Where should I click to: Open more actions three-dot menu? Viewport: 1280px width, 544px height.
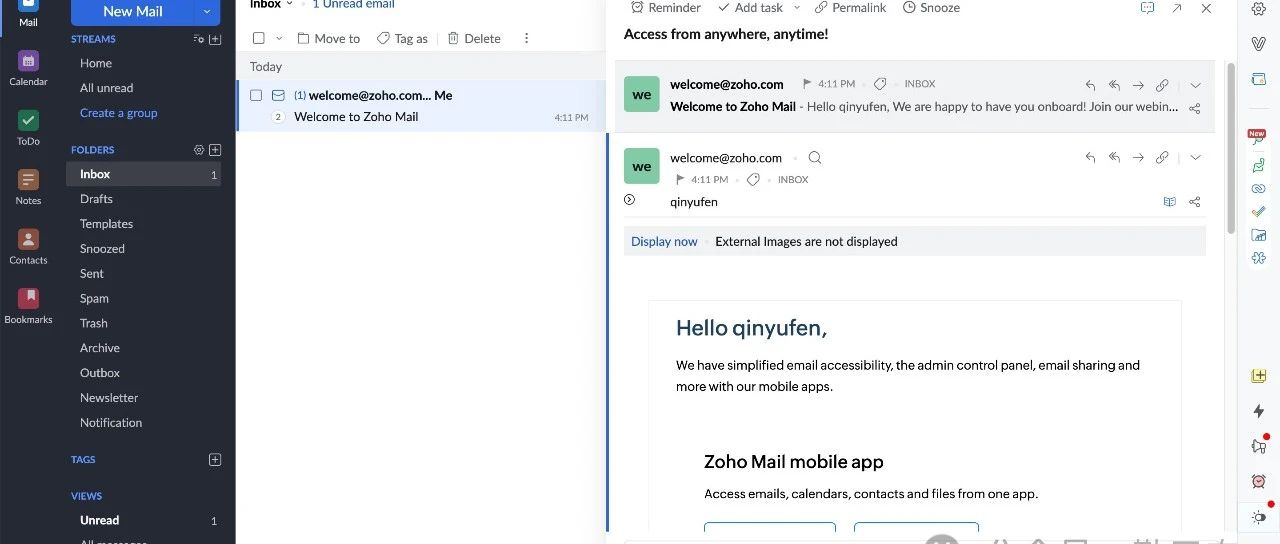tap(526, 38)
